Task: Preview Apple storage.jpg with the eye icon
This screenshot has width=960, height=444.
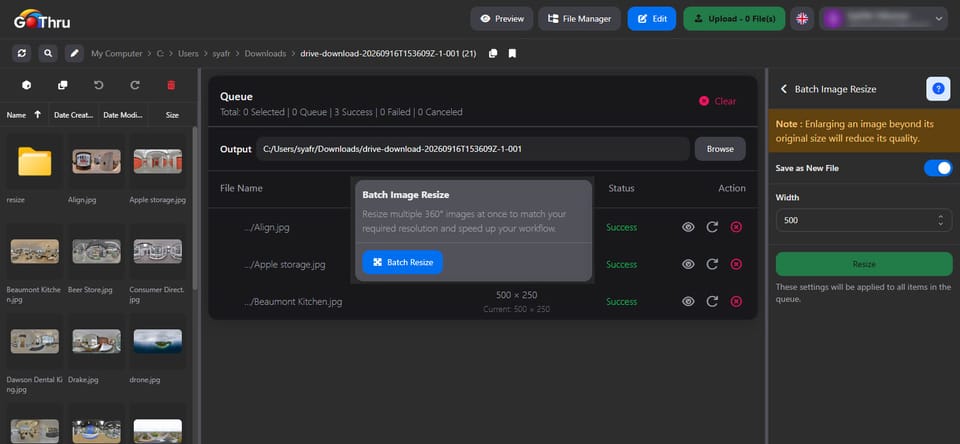Action: pyautogui.click(x=688, y=265)
